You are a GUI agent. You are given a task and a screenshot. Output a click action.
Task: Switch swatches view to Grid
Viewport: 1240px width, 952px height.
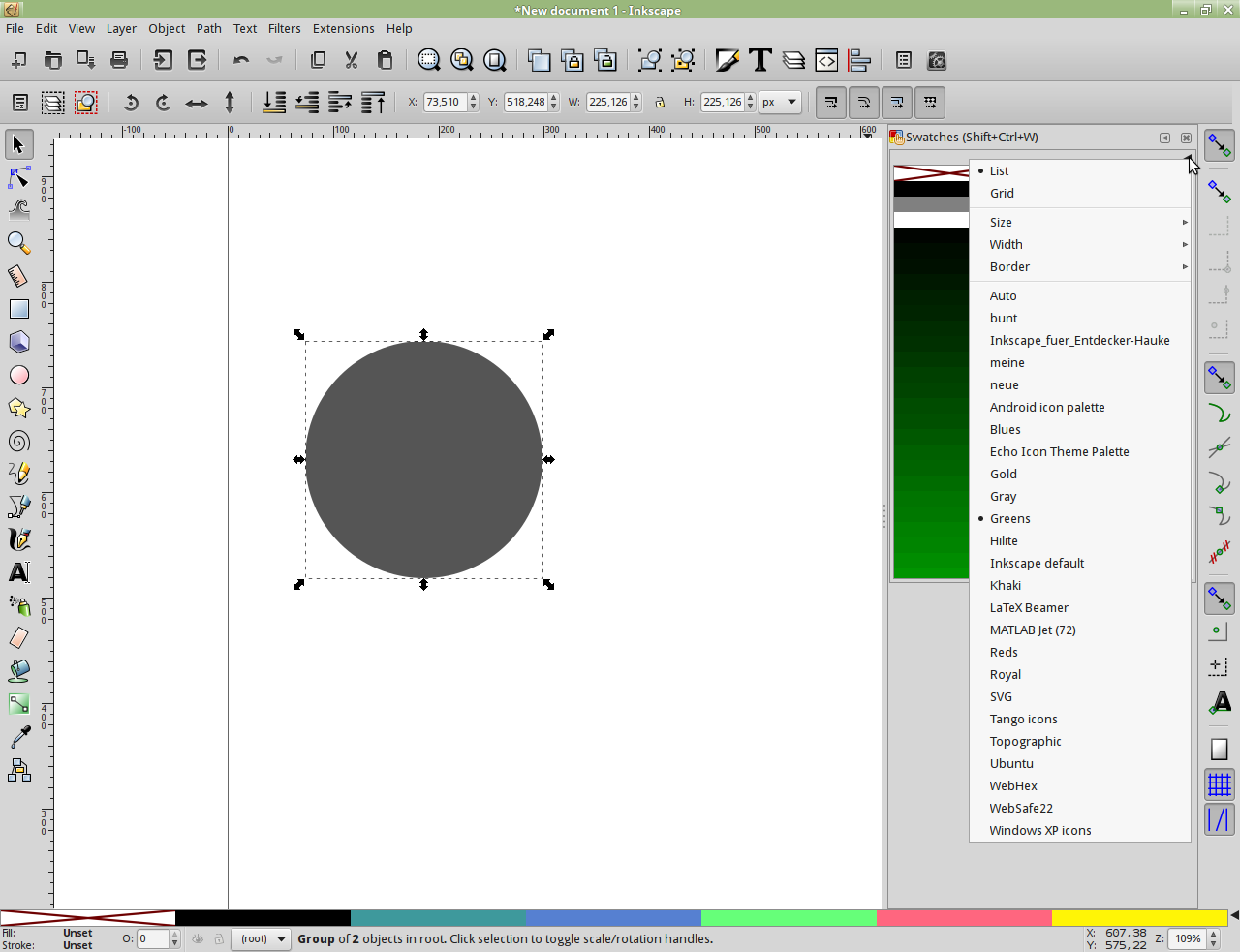point(1002,194)
